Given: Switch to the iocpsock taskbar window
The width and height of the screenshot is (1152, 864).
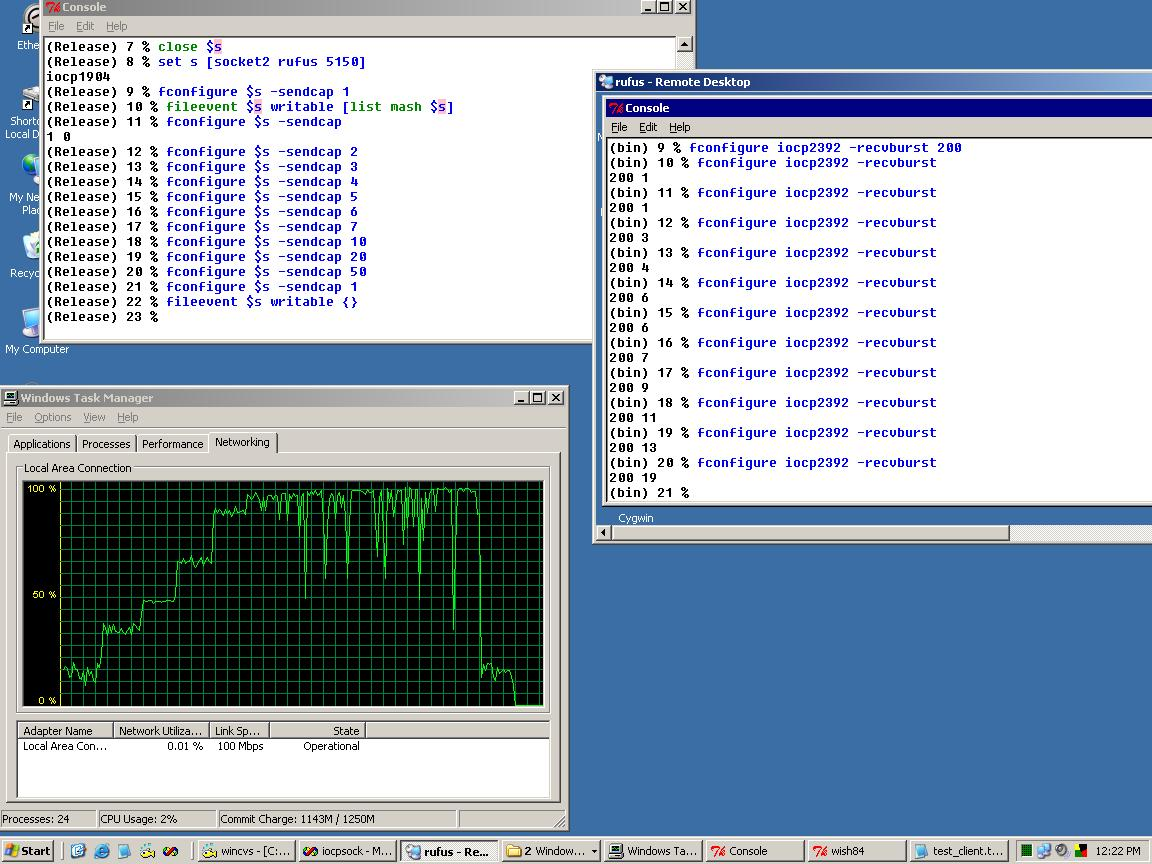Looking at the screenshot, I should tap(348, 851).
